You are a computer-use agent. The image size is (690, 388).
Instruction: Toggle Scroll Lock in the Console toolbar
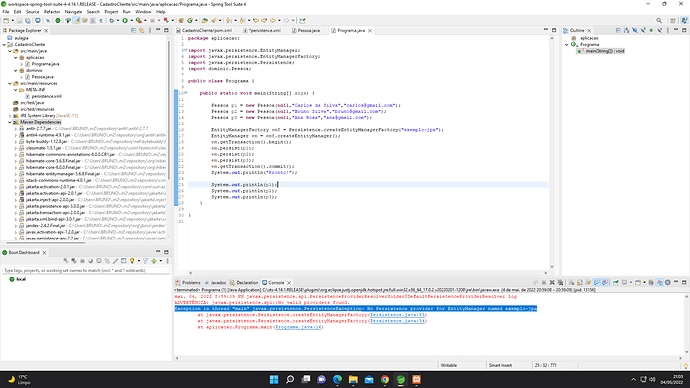click(580, 282)
